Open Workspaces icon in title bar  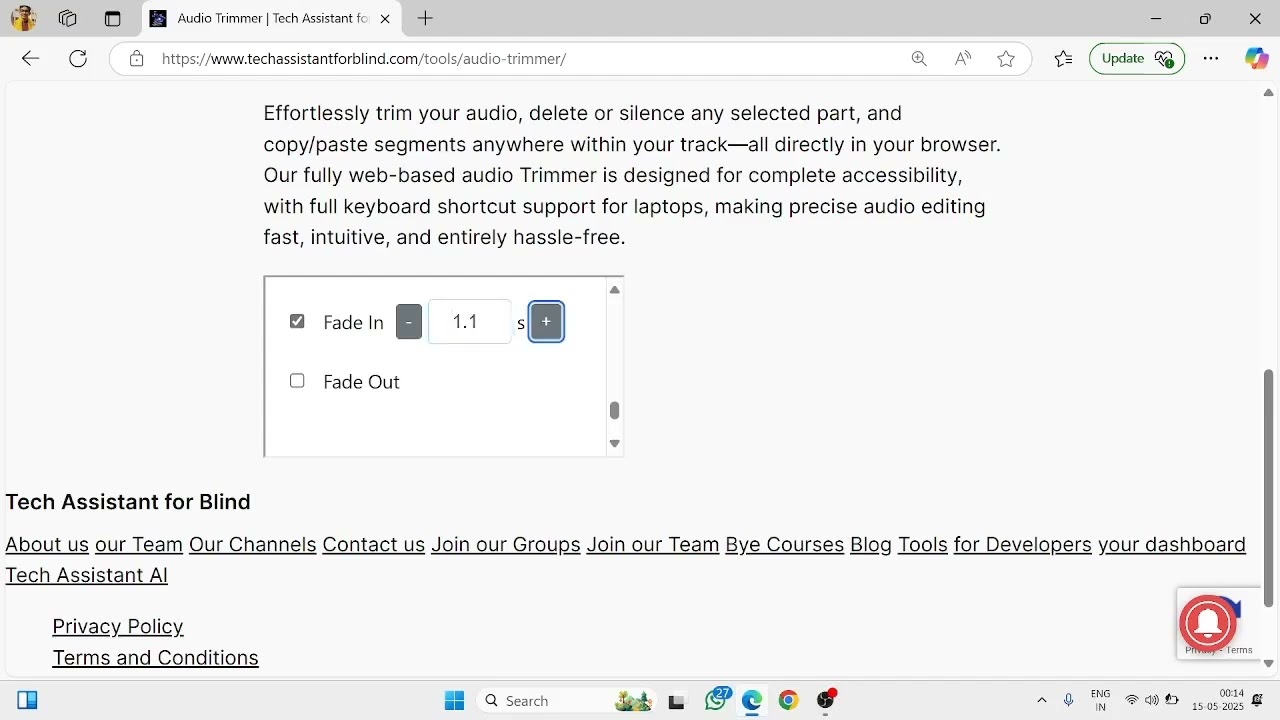tap(68, 18)
